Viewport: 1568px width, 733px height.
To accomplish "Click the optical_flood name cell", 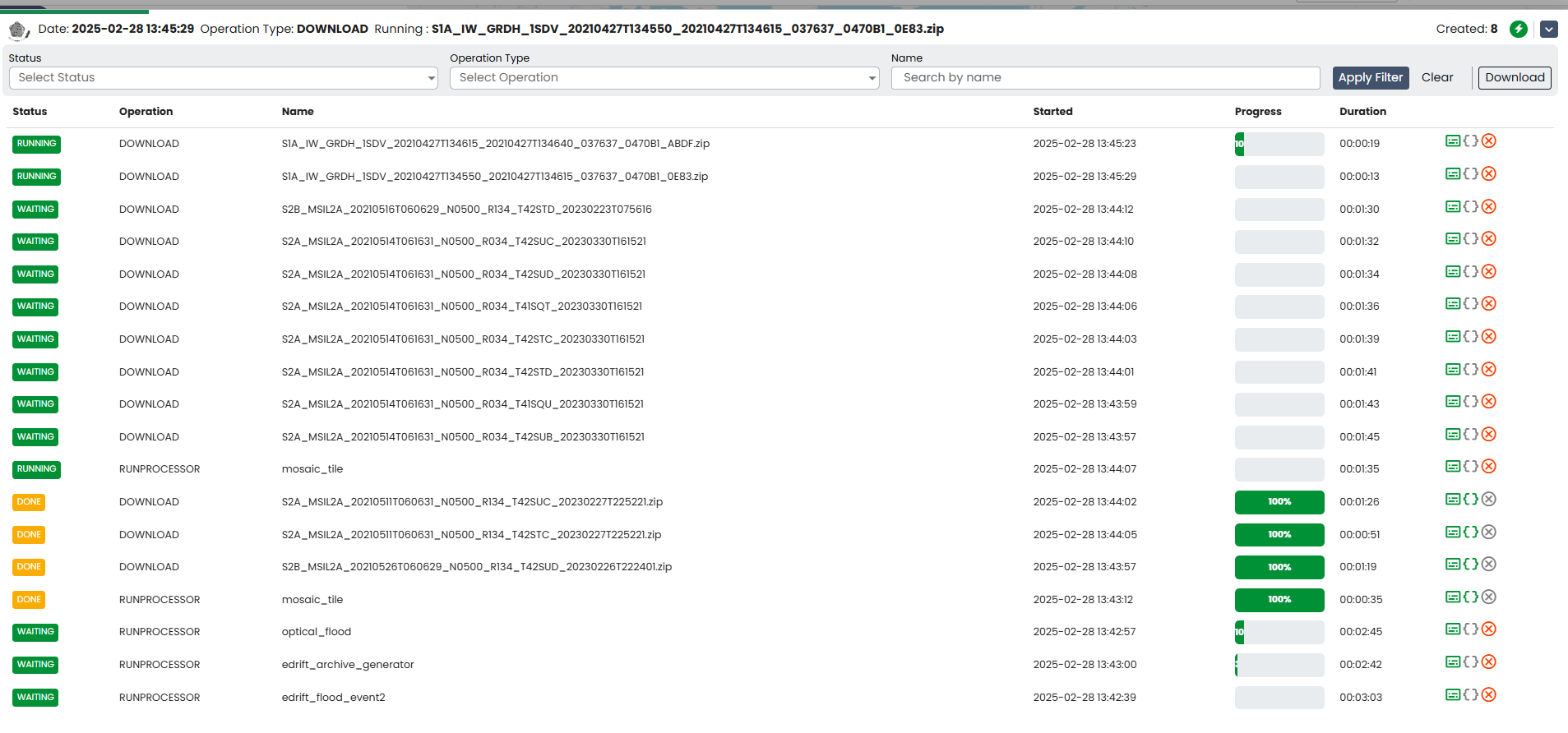I will (317, 632).
